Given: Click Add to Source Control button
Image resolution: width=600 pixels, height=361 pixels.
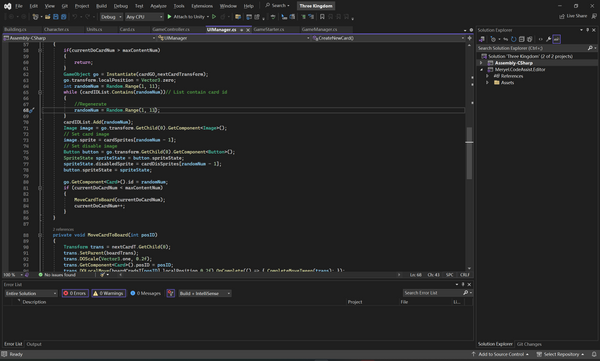Looking at the screenshot, I should tap(500, 354).
